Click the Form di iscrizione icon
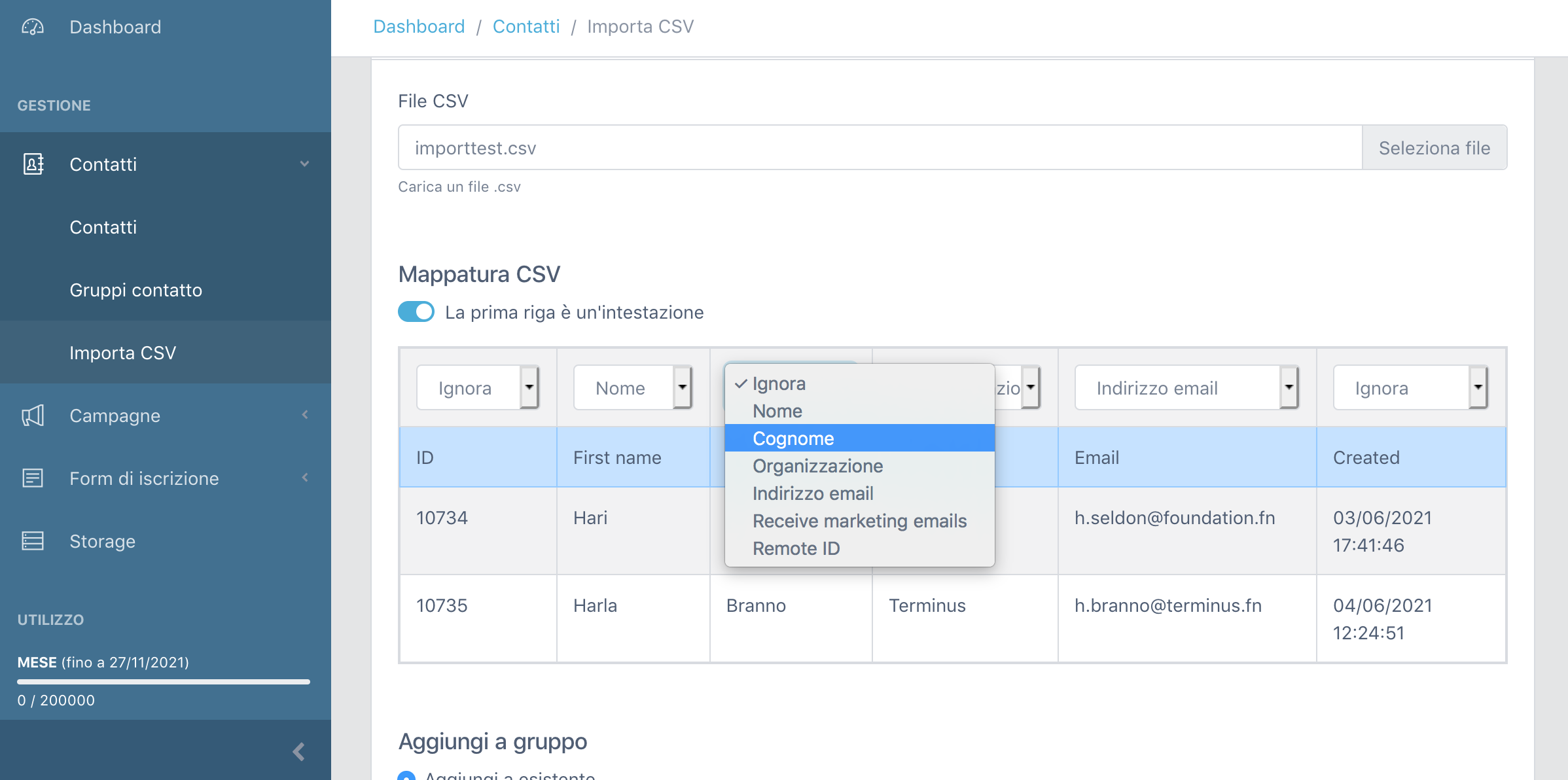Viewport: 1568px width, 780px height. click(33, 478)
